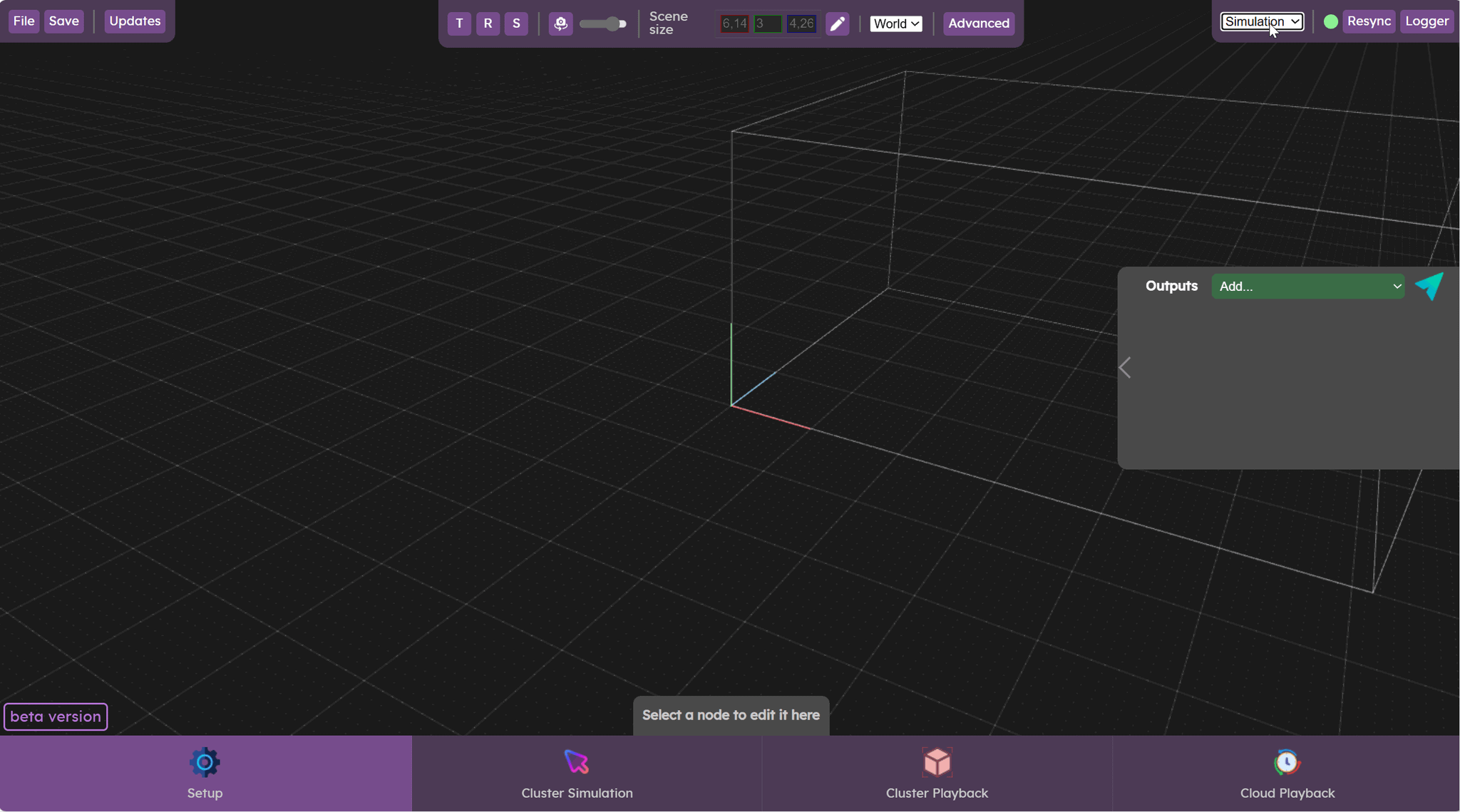Open the Simulation mode dropdown
This screenshot has width=1460, height=812.
point(1260,21)
